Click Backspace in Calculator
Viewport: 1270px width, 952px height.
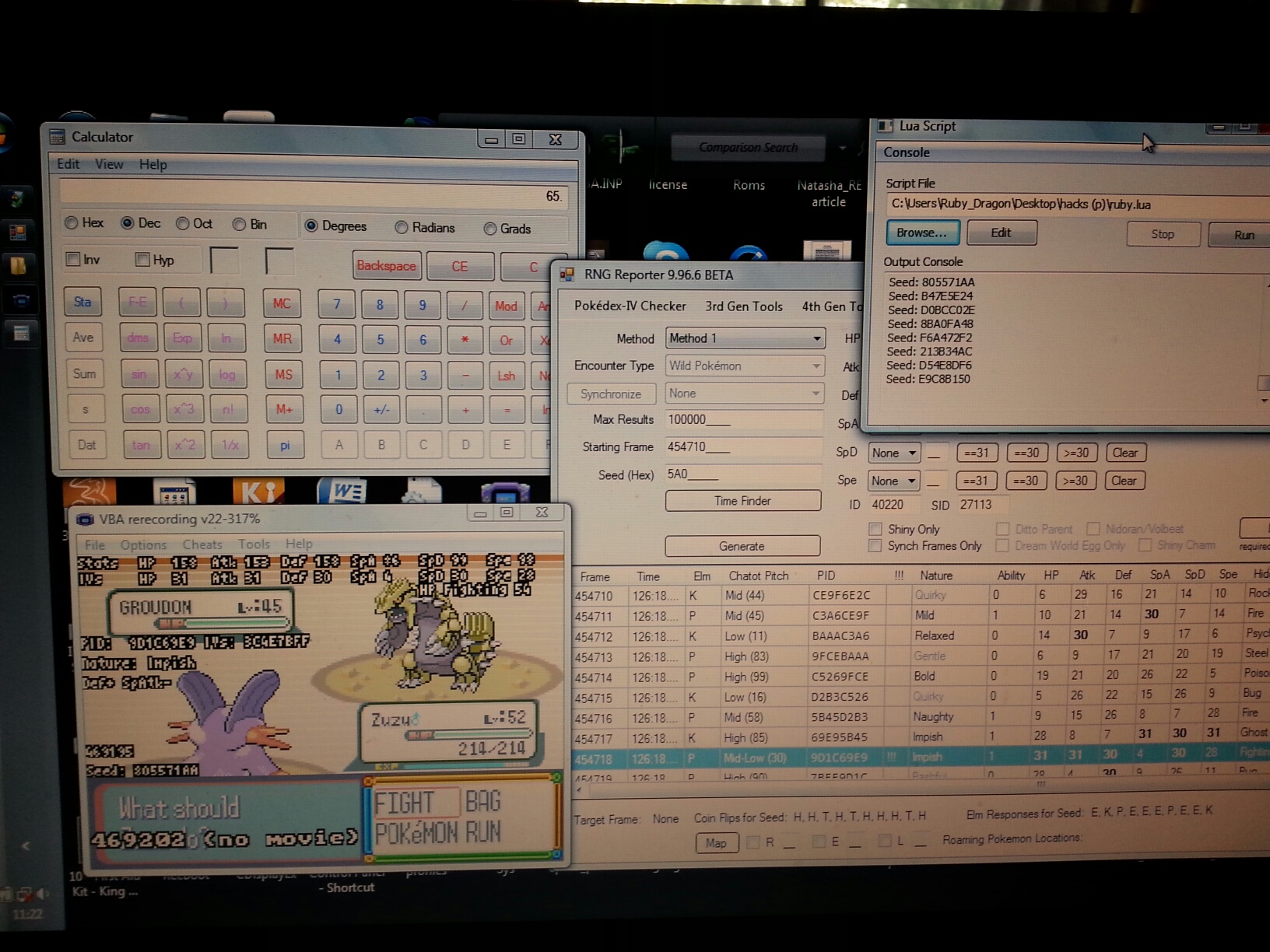(x=386, y=265)
